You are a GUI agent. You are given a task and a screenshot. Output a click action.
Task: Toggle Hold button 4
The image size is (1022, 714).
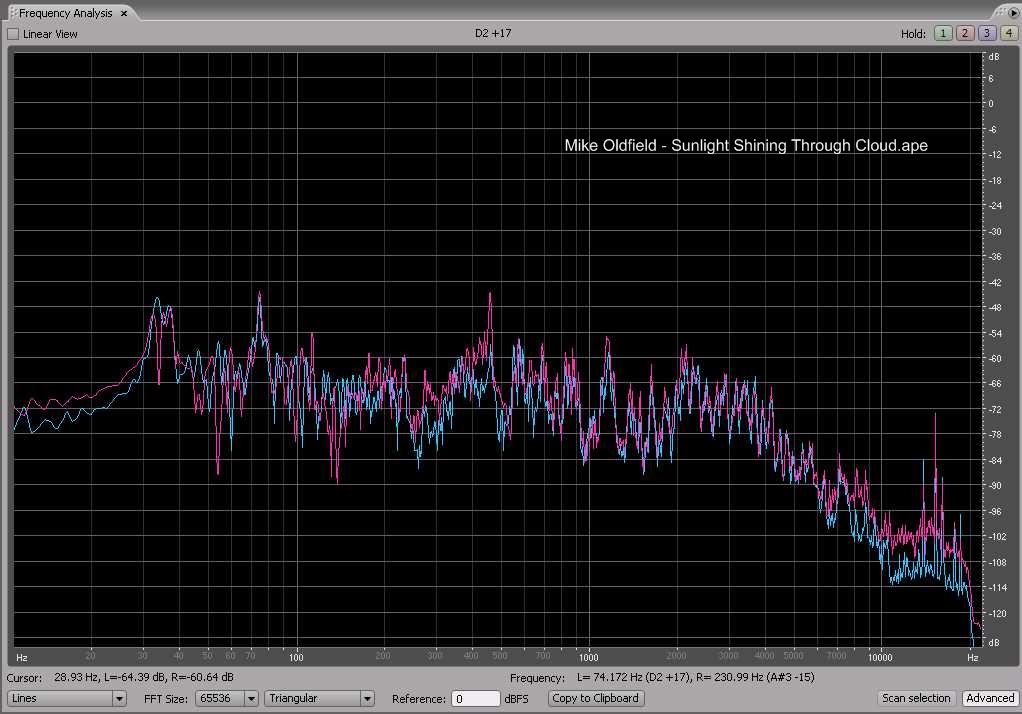point(1008,33)
